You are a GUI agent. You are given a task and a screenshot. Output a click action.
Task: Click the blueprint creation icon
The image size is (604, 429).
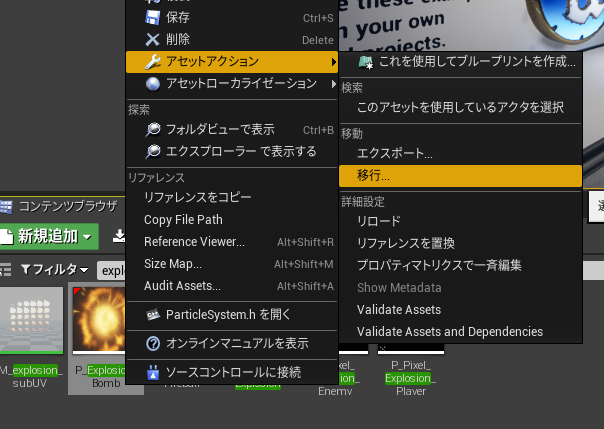(366, 62)
